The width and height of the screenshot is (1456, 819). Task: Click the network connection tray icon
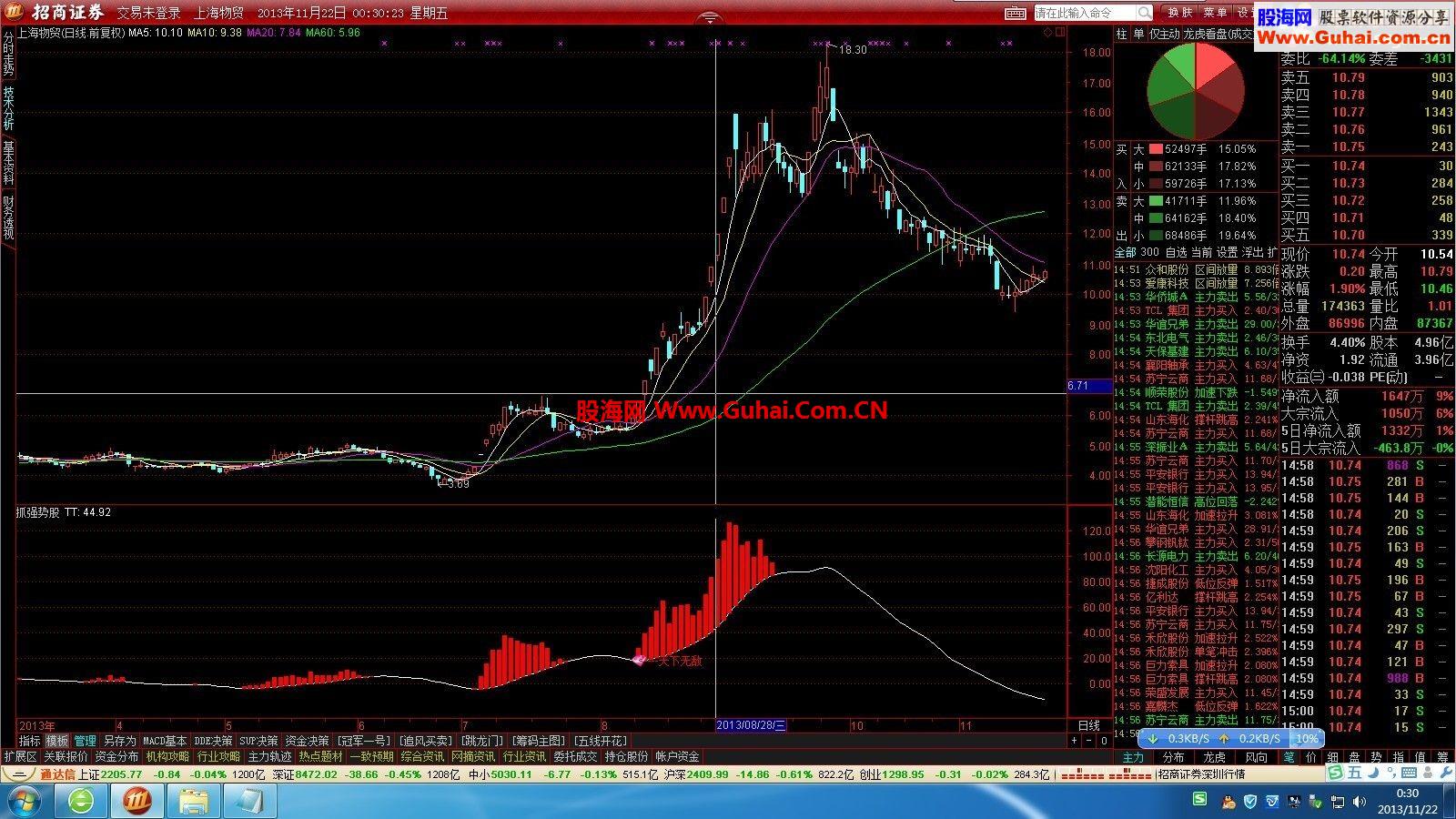(1337, 801)
